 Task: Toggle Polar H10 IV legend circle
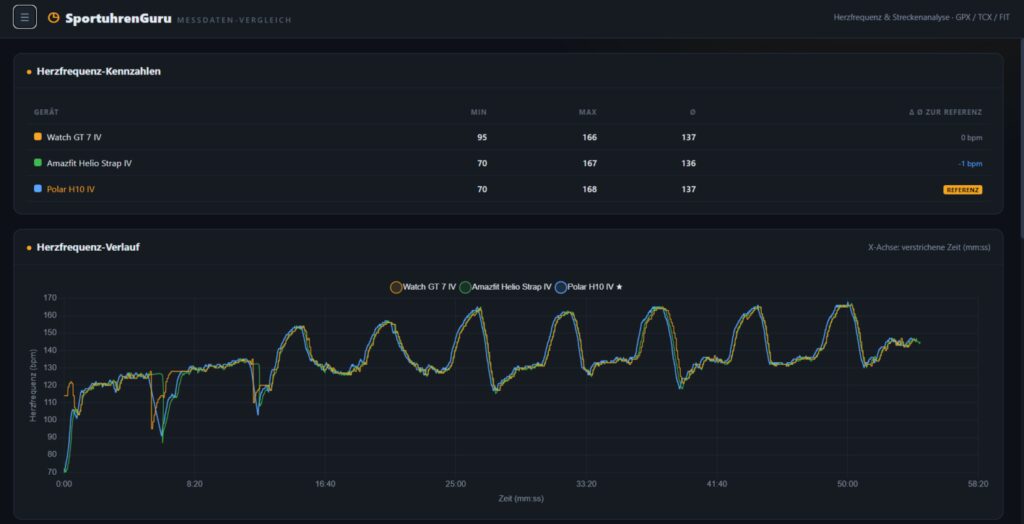(x=560, y=287)
